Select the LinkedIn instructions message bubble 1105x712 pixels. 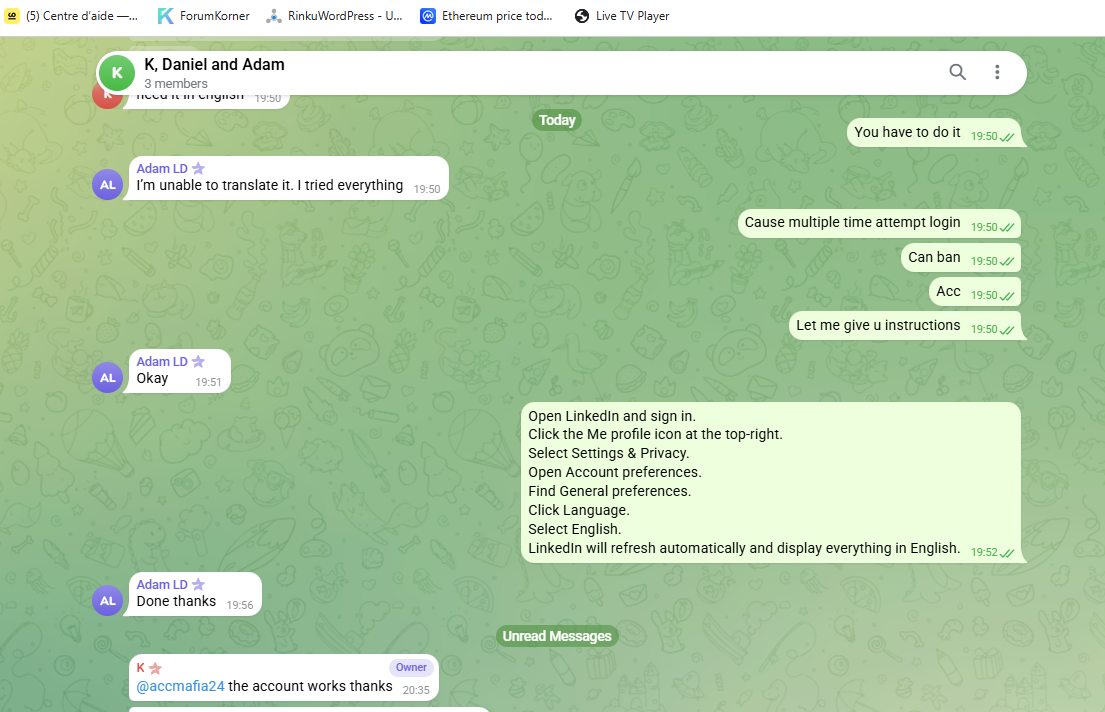[771, 482]
